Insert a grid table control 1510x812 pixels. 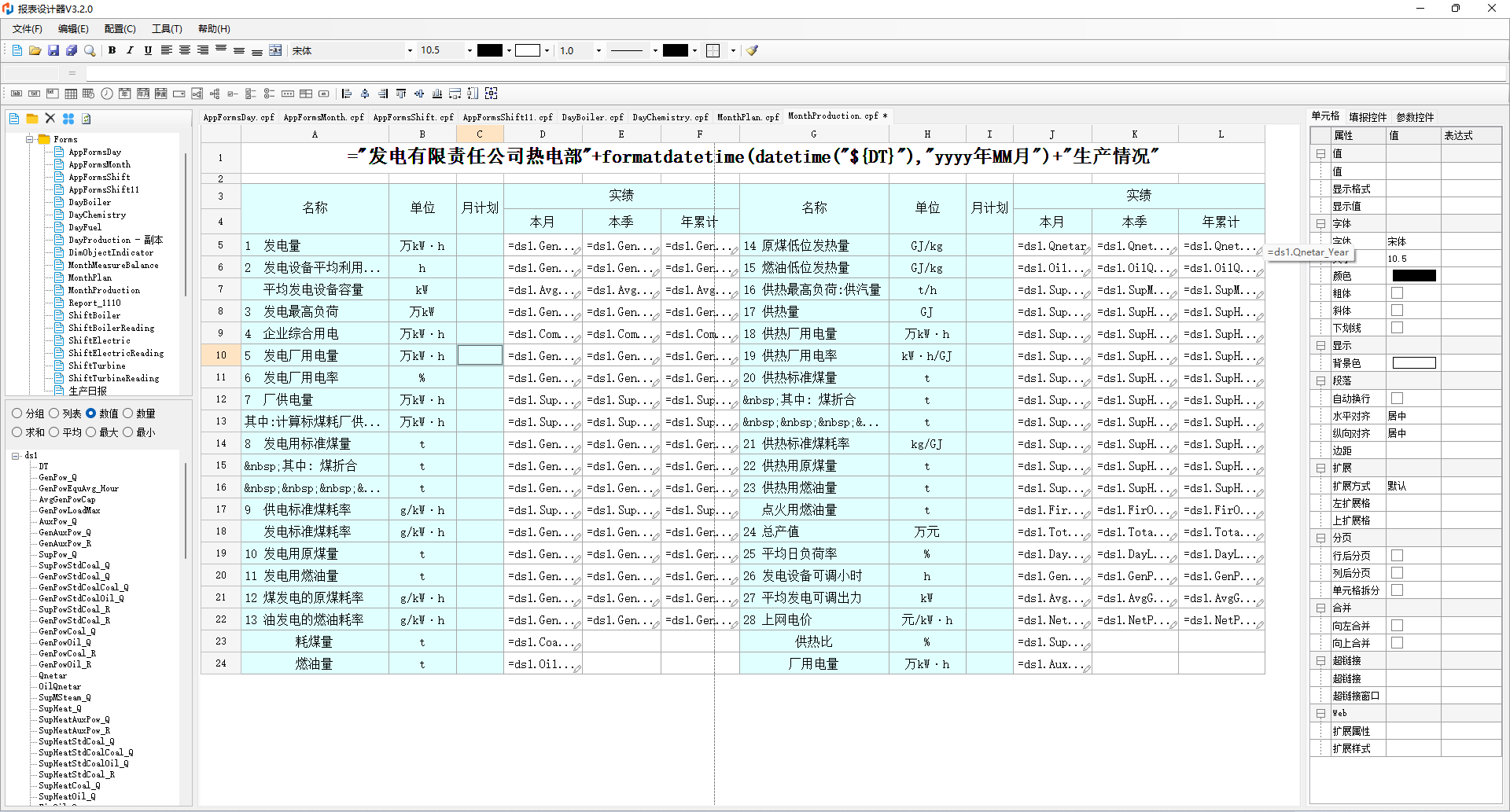tap(71, 94)
